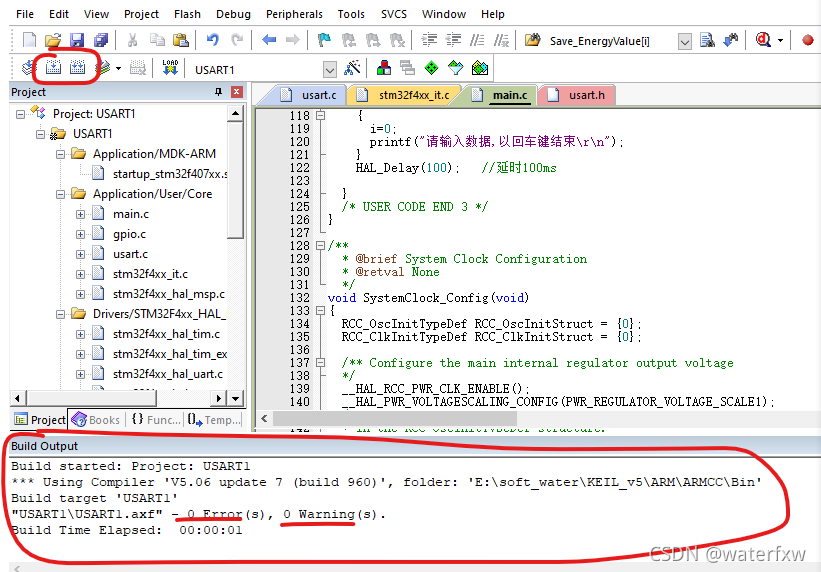
Task: Switch to the Books panel tab
Action: tap(96, 420)
